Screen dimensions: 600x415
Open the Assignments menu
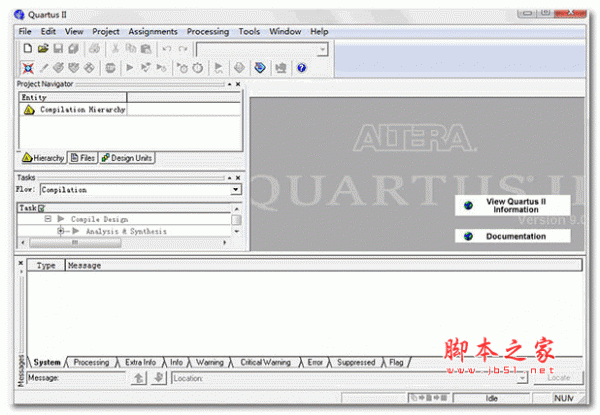pos(153,31)
